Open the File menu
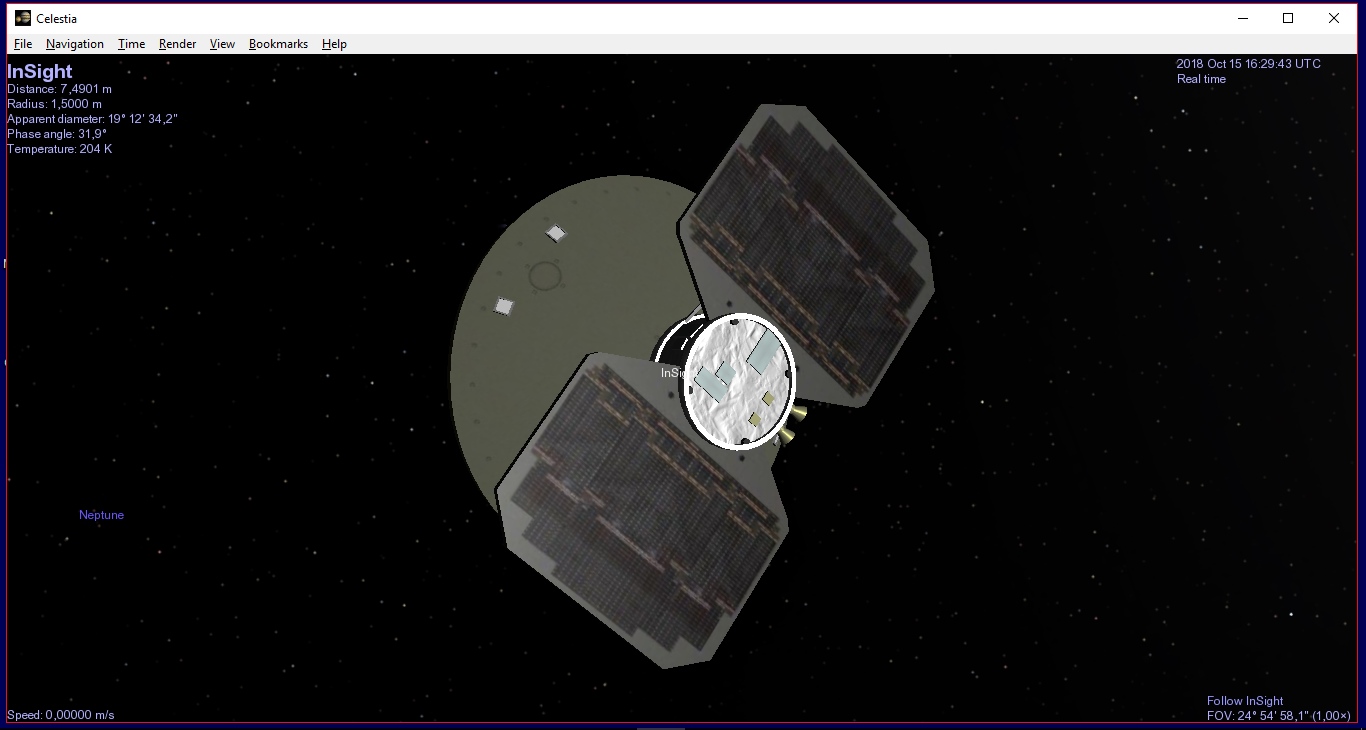Screen dimensions: 1366x730 click(x=23, y=44)
